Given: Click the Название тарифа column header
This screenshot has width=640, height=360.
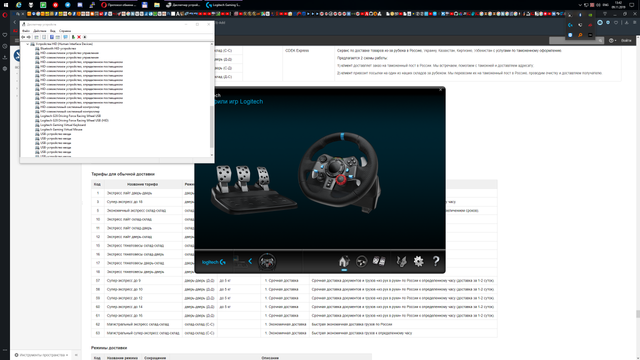Looking at the screenshot, I should 142,184.
